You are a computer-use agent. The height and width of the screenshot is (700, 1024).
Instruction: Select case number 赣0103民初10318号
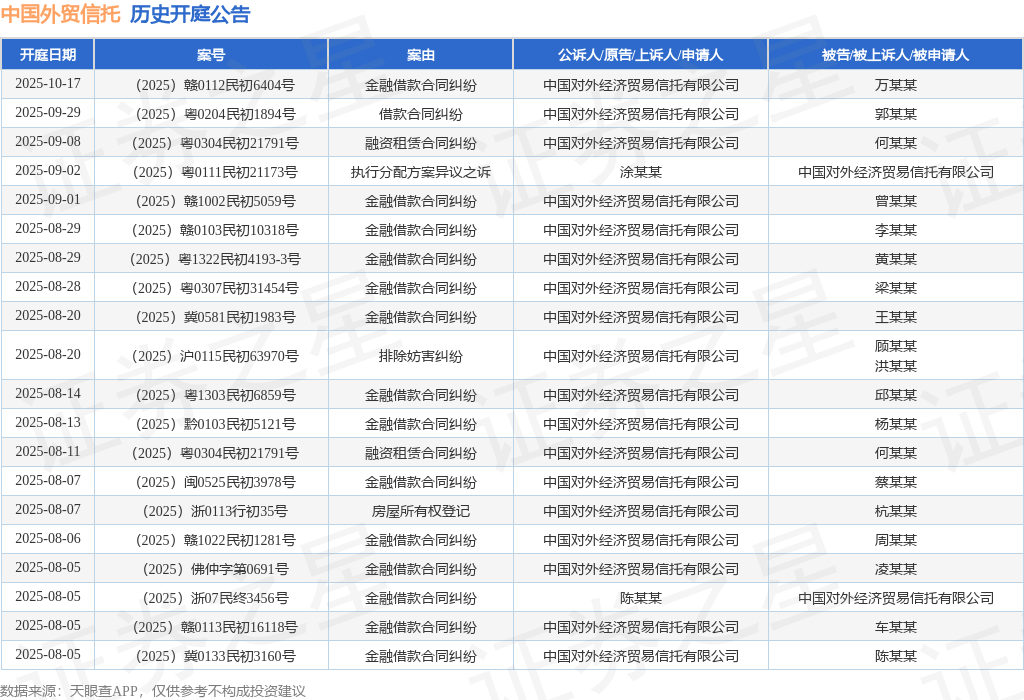coord(215,230)
